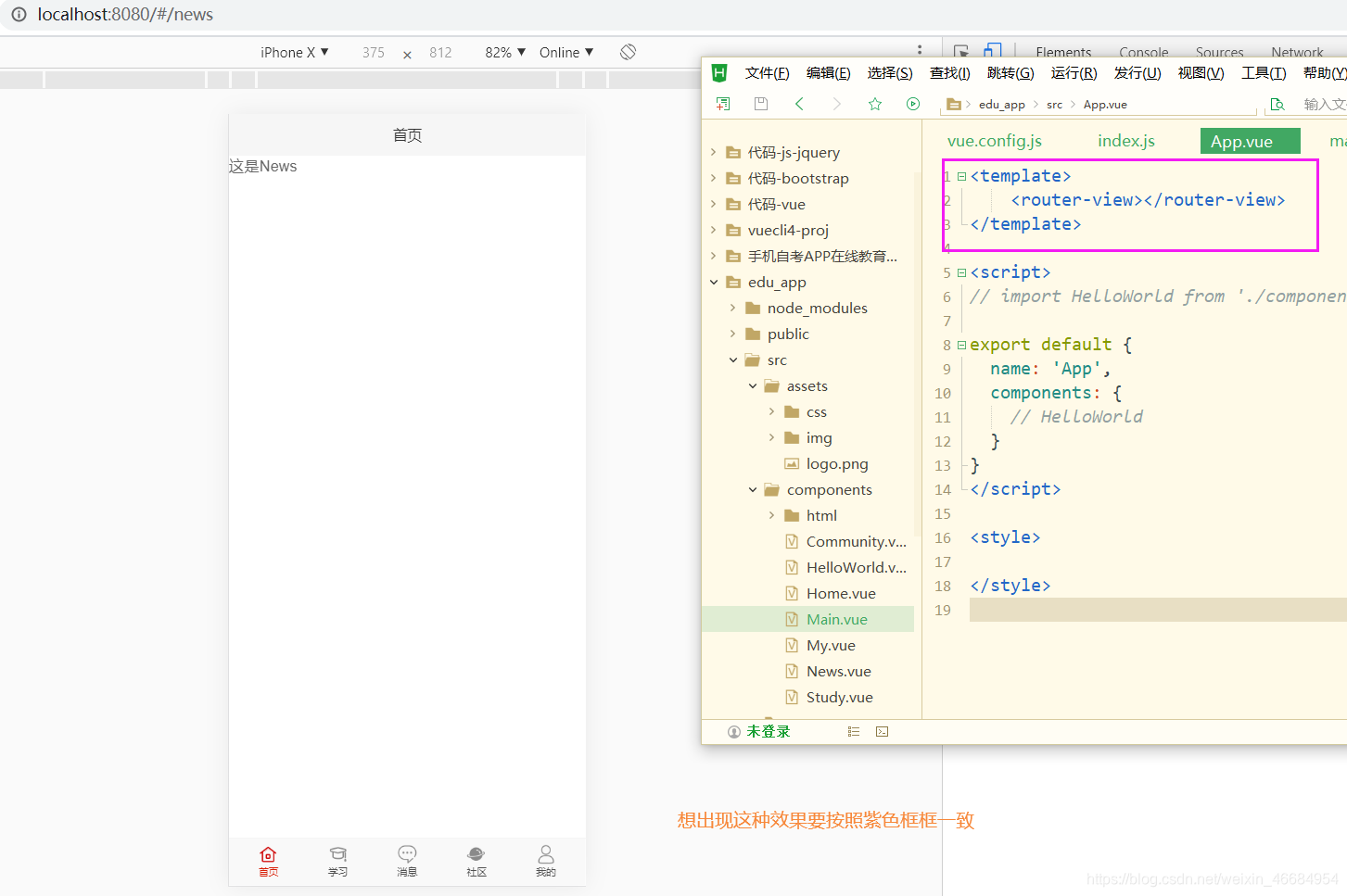Open the Network tab in DevTools
The width and height of the screenshot is (1347, 896).
[1297, 52]
